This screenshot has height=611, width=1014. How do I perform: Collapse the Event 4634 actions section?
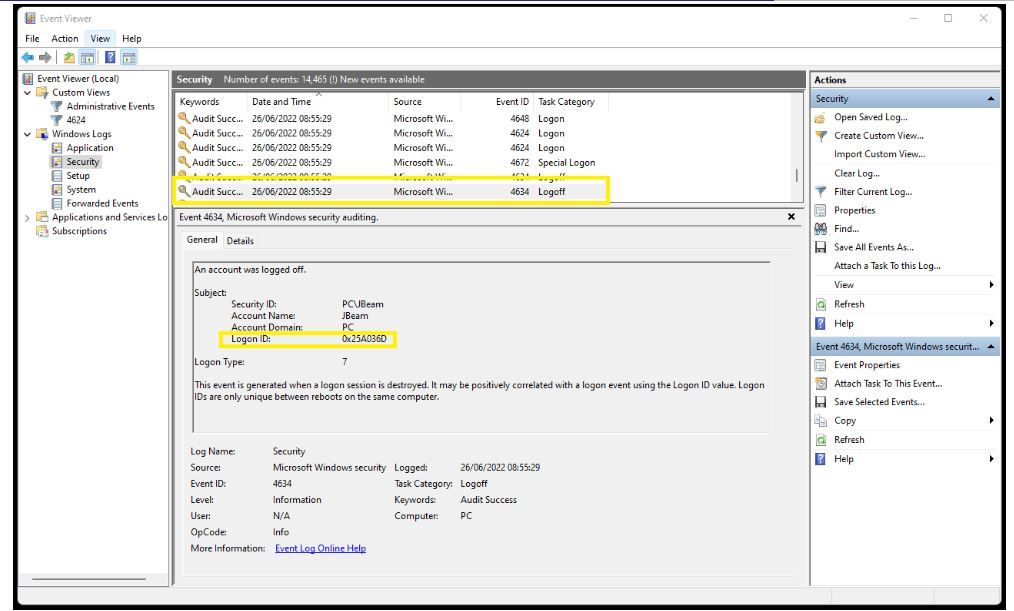coord(990,347)
